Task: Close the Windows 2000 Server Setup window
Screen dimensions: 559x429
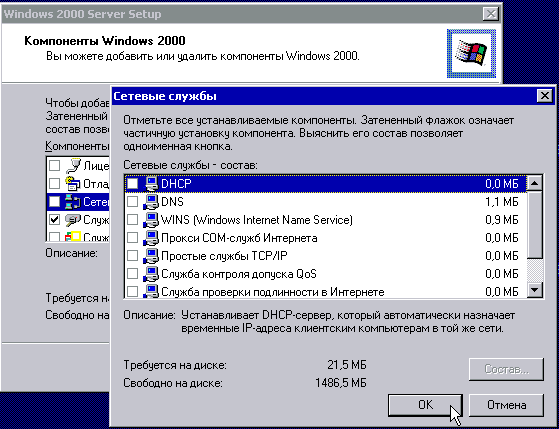Action: click(x=491, y=14)
